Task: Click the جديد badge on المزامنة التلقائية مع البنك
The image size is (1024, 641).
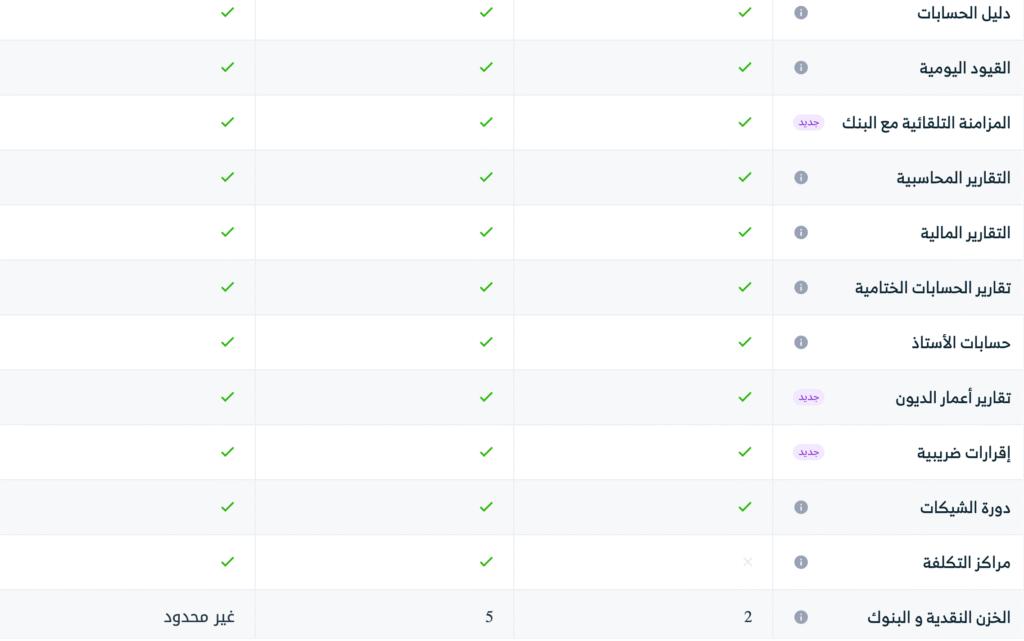Action: [x=808, y=123]
